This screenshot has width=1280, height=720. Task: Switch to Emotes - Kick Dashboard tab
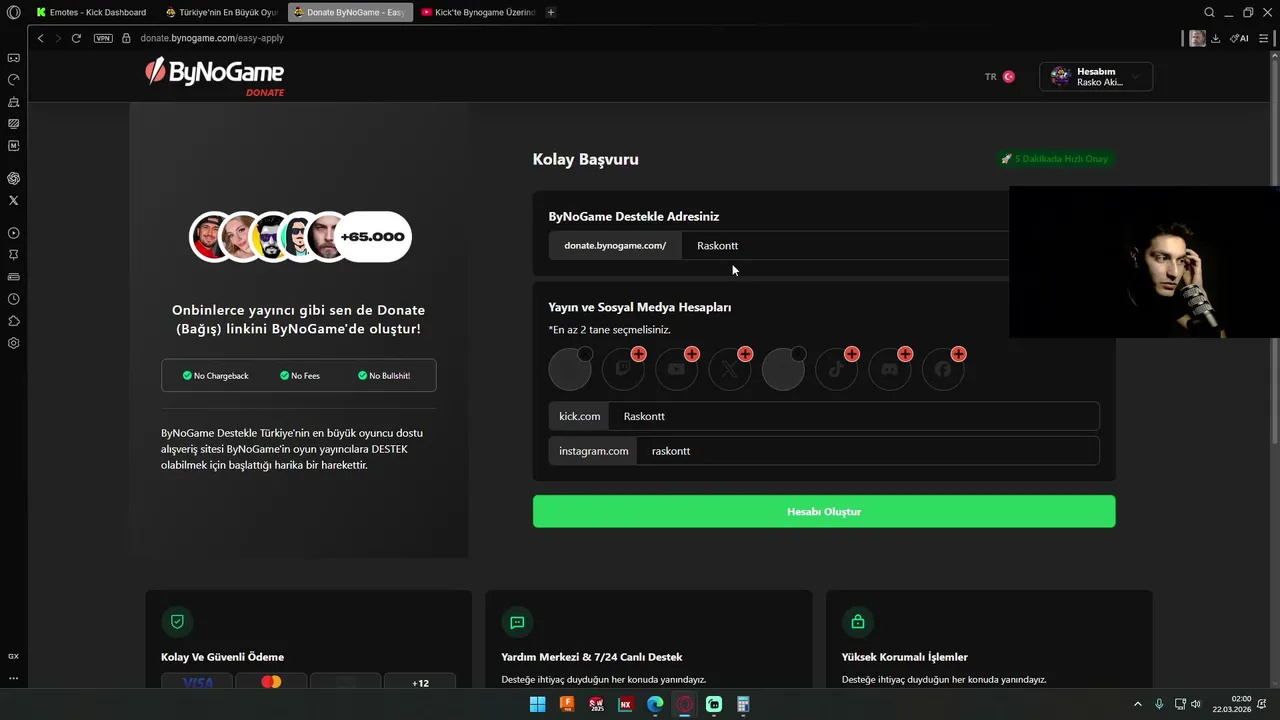(91, 12)
